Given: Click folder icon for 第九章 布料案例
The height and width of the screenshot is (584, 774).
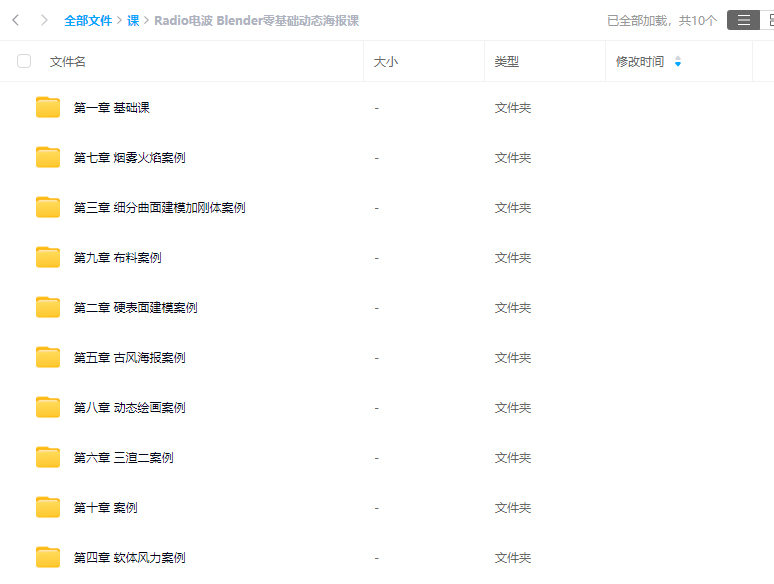Looking at the screenshot, I should coord(48,257).
